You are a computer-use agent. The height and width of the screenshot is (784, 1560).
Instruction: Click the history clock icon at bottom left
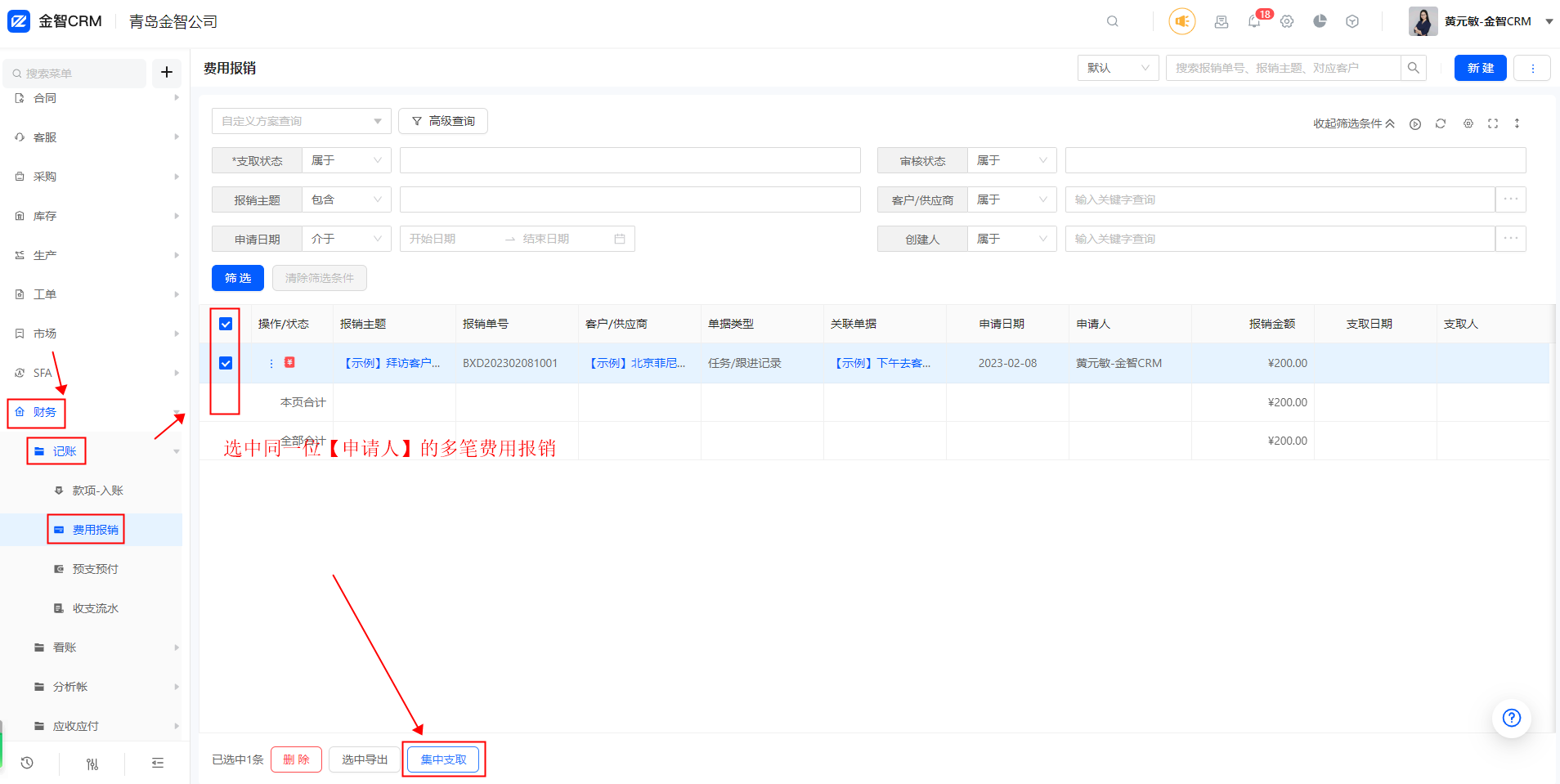click(27, 763)
